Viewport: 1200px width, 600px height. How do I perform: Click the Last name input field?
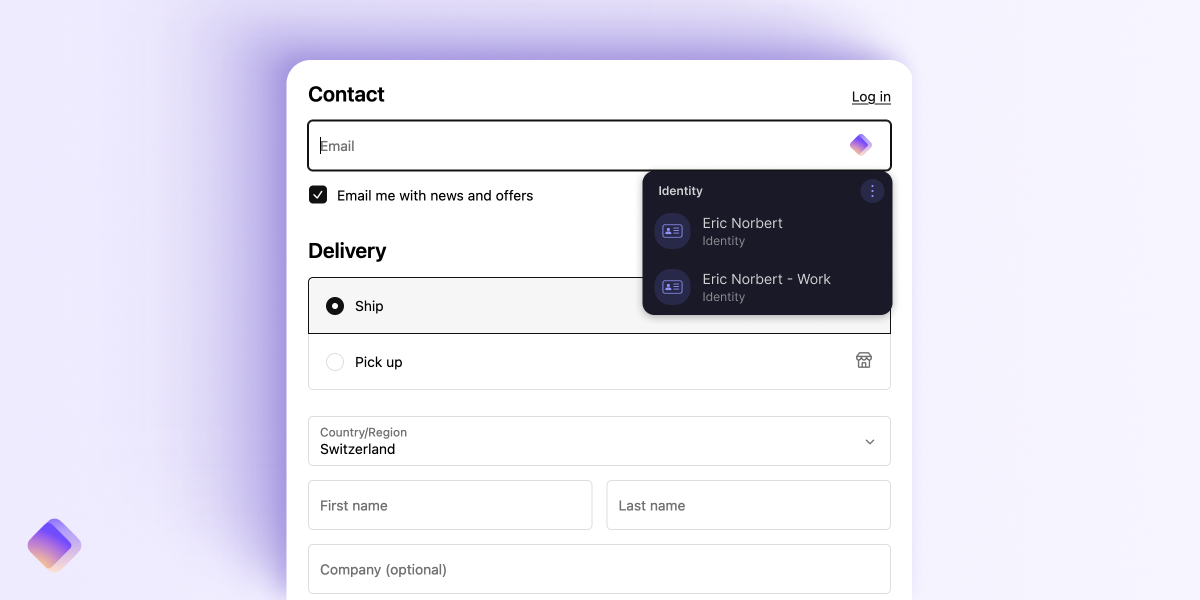pyautogui.click(x=748, y=505)
